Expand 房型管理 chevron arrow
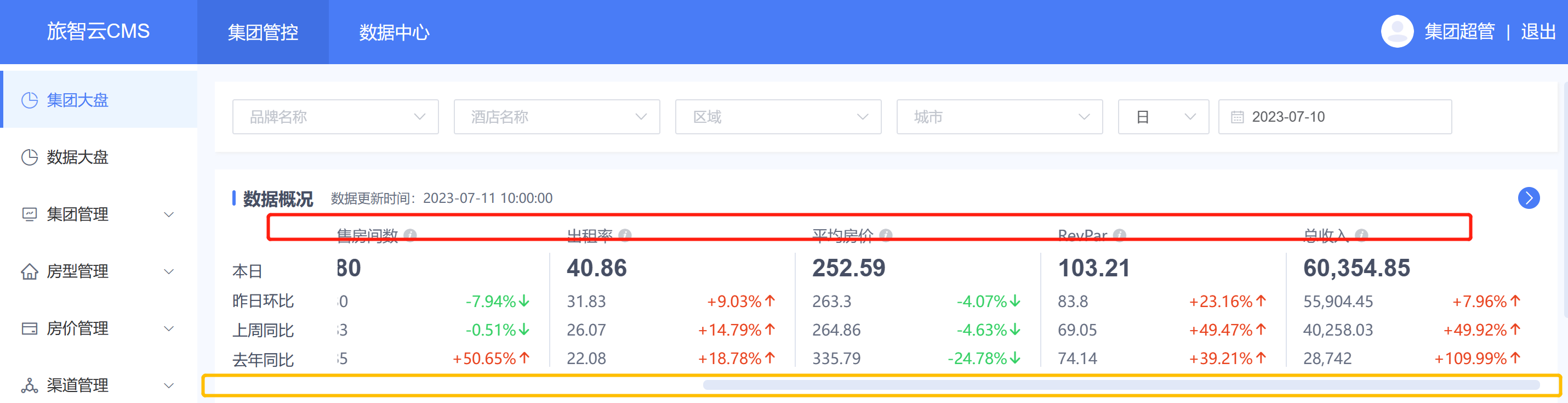Screen dimensions: 1568x403 pos(169,271)
